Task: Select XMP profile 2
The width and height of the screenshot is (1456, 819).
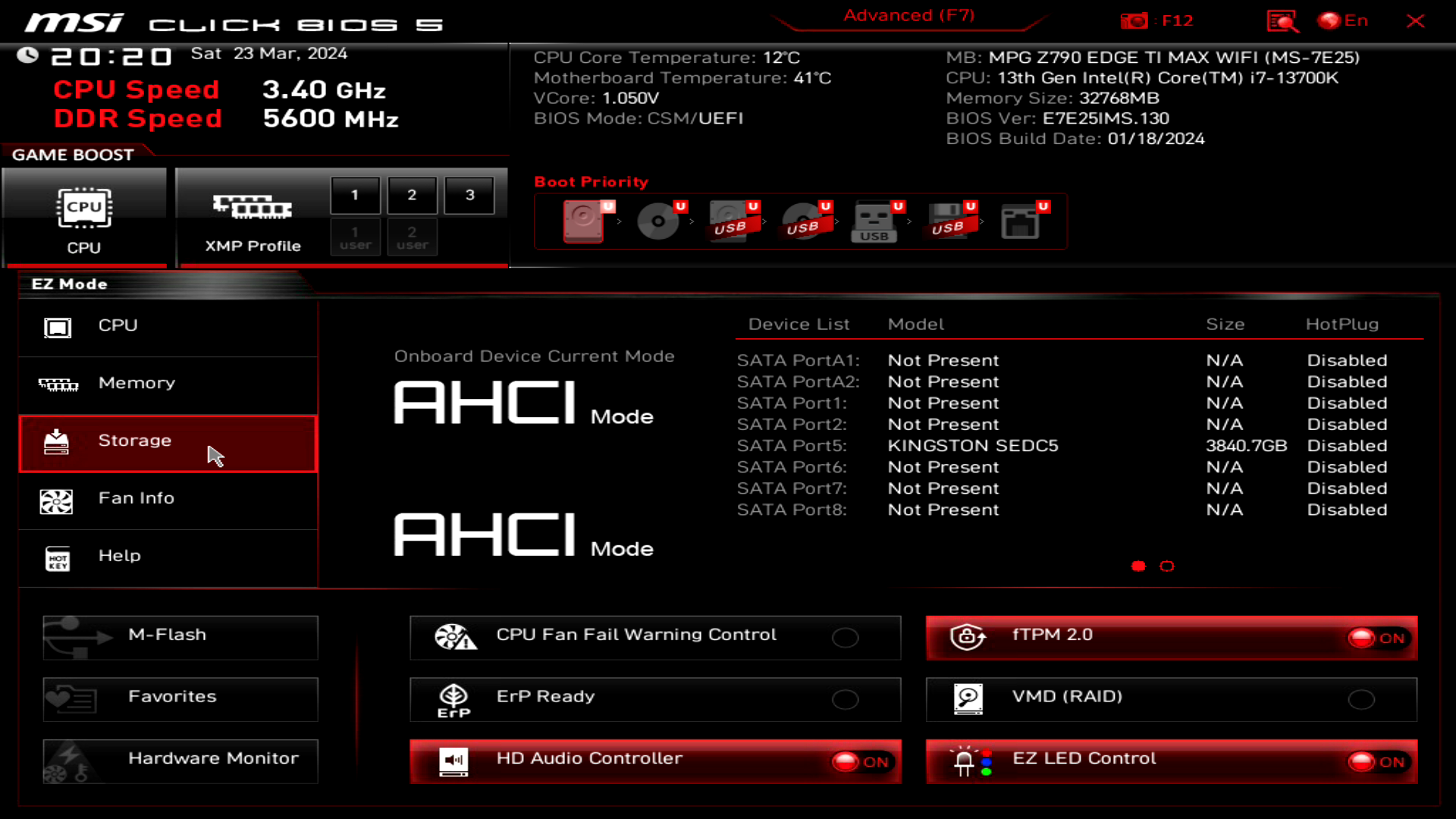Action: [x=412, y=195]
